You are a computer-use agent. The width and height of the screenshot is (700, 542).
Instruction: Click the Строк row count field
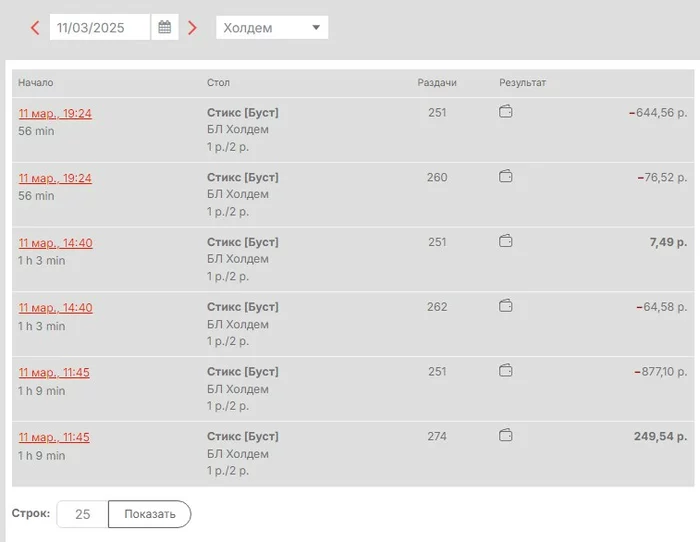(x=83, y=514)
